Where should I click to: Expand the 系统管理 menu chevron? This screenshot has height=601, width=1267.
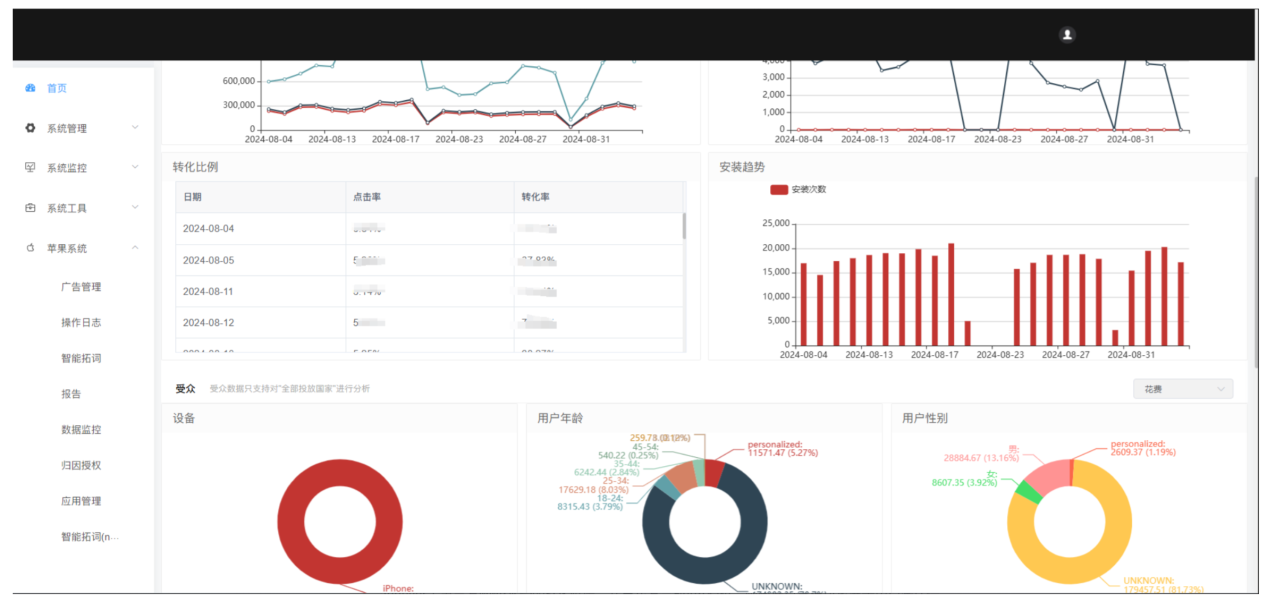[135, 128]
